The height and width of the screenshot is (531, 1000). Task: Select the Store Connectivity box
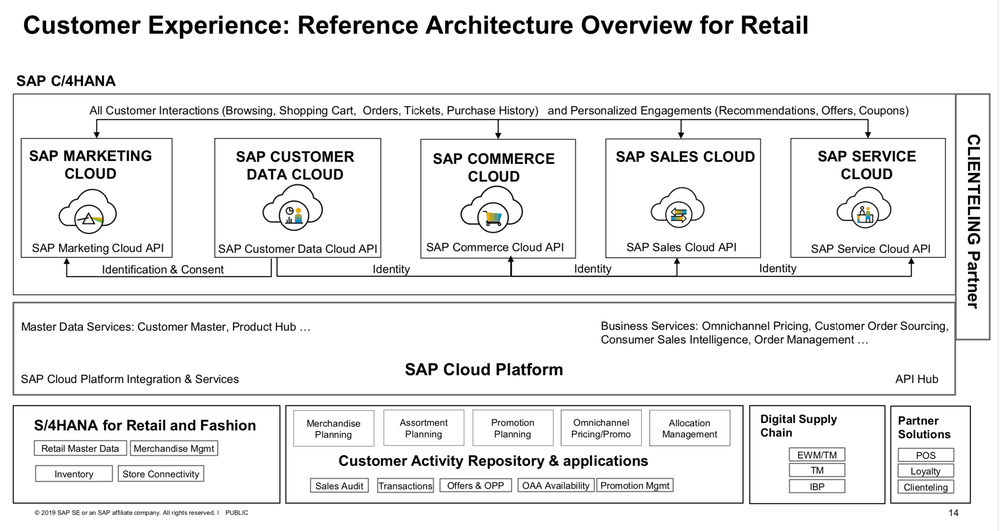[161, 474]
